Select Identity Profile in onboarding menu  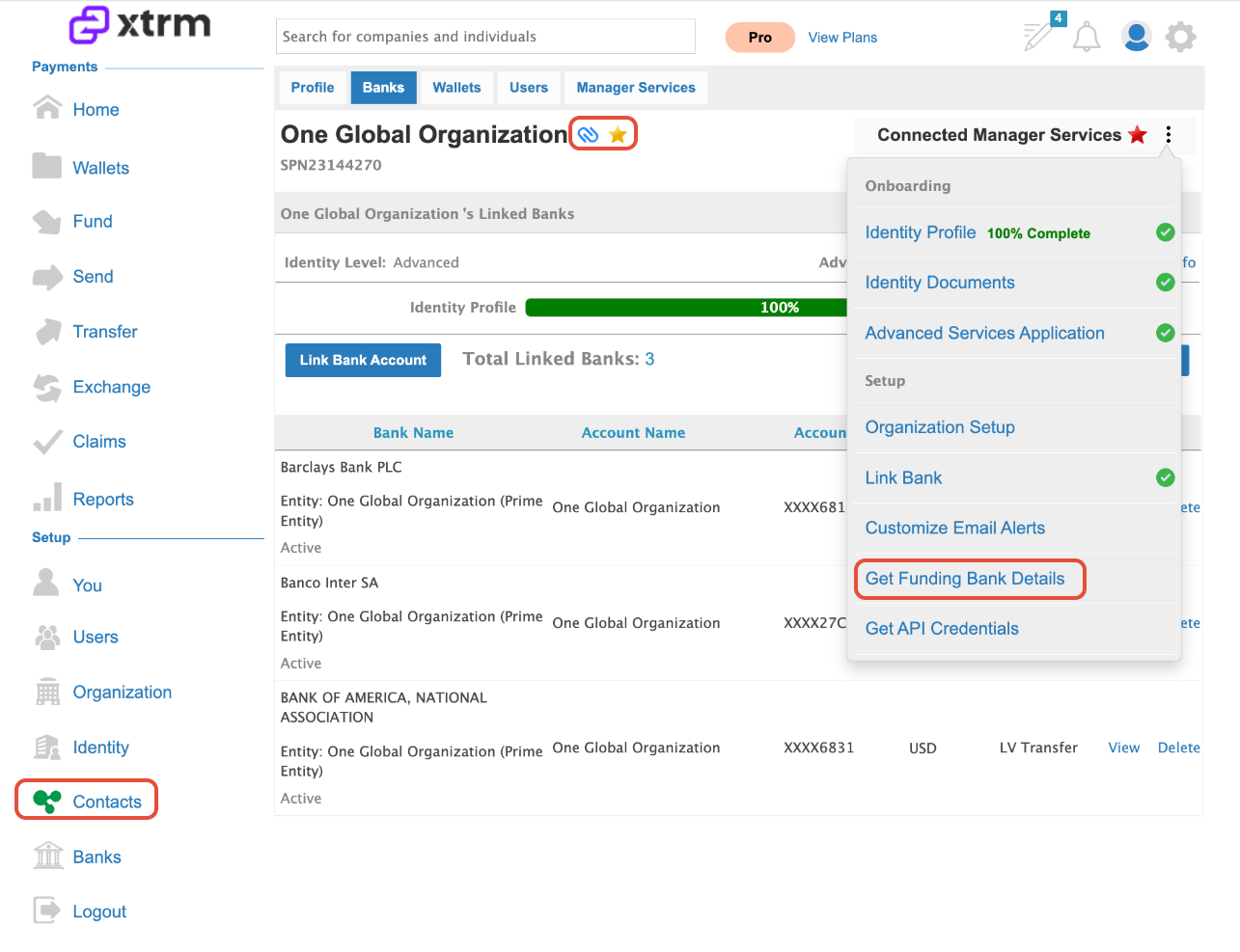pos(921,232)
